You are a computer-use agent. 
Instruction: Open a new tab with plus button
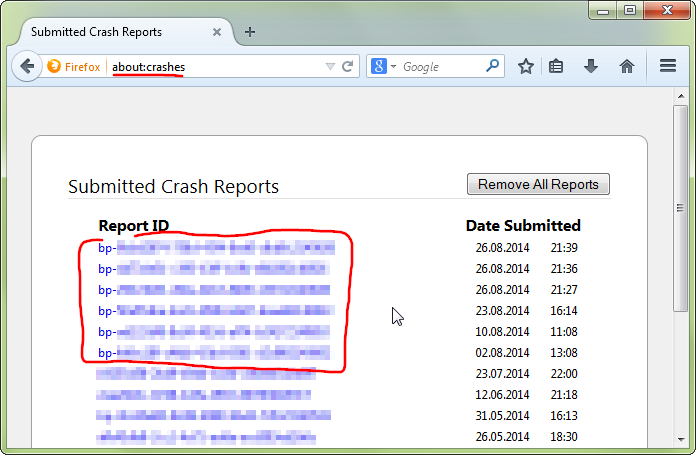[x=250, y=31]
